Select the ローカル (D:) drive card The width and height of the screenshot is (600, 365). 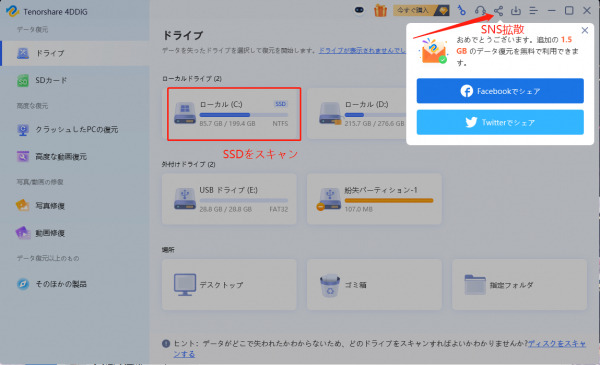tap(356, 114)
